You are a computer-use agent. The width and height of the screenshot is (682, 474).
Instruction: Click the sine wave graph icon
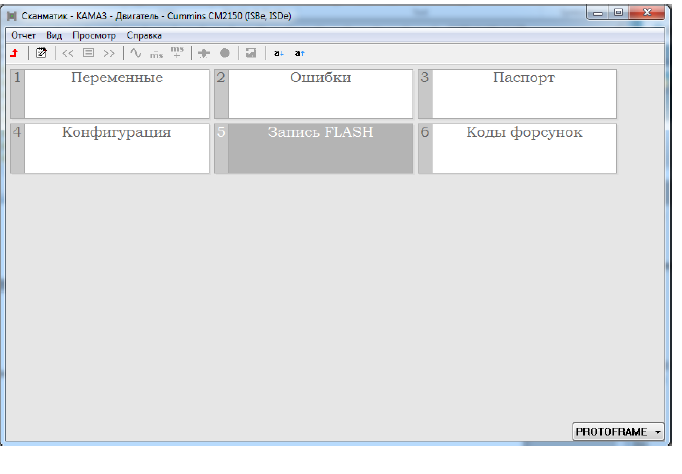coord(136,53)
